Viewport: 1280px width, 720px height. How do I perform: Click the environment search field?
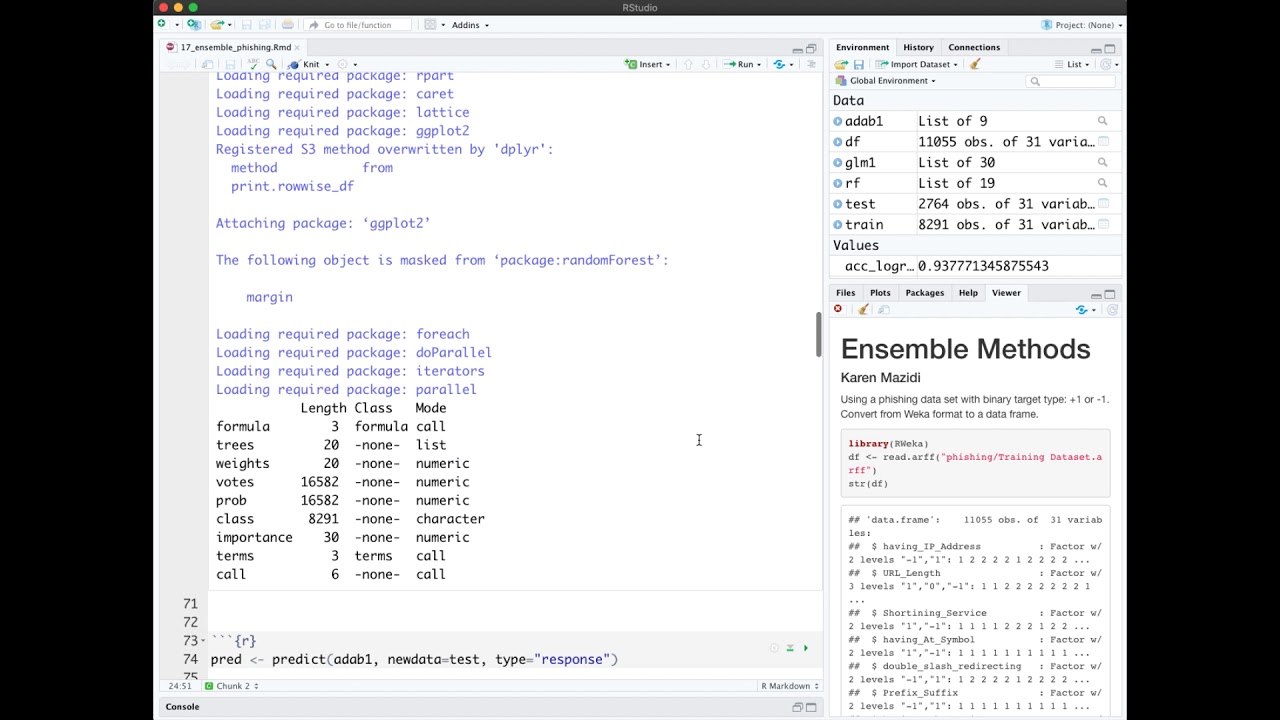coord(1070,81)
